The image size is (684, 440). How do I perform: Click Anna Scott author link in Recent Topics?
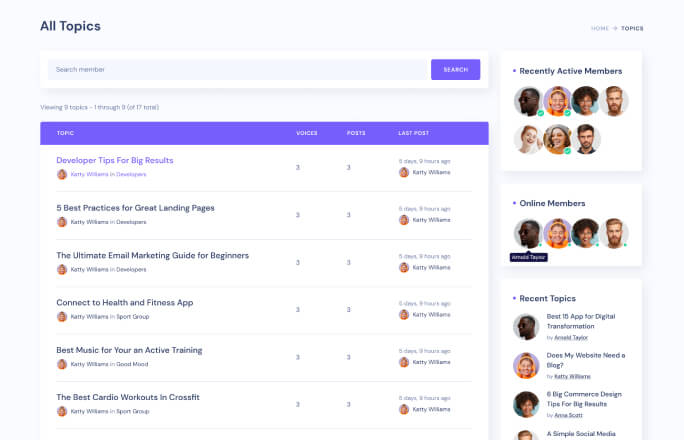(x=568, y=415)
